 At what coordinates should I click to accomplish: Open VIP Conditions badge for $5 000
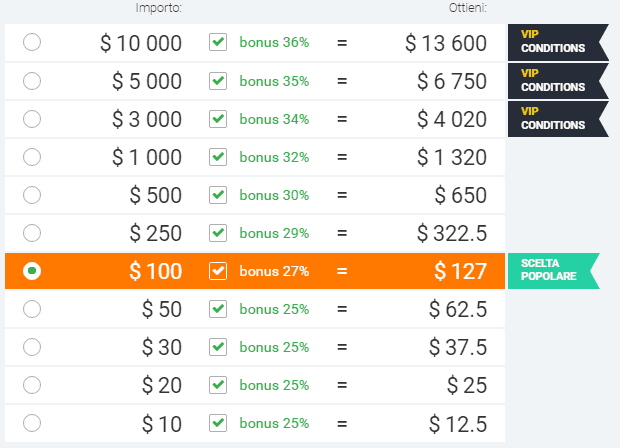(x=558, y=81)
